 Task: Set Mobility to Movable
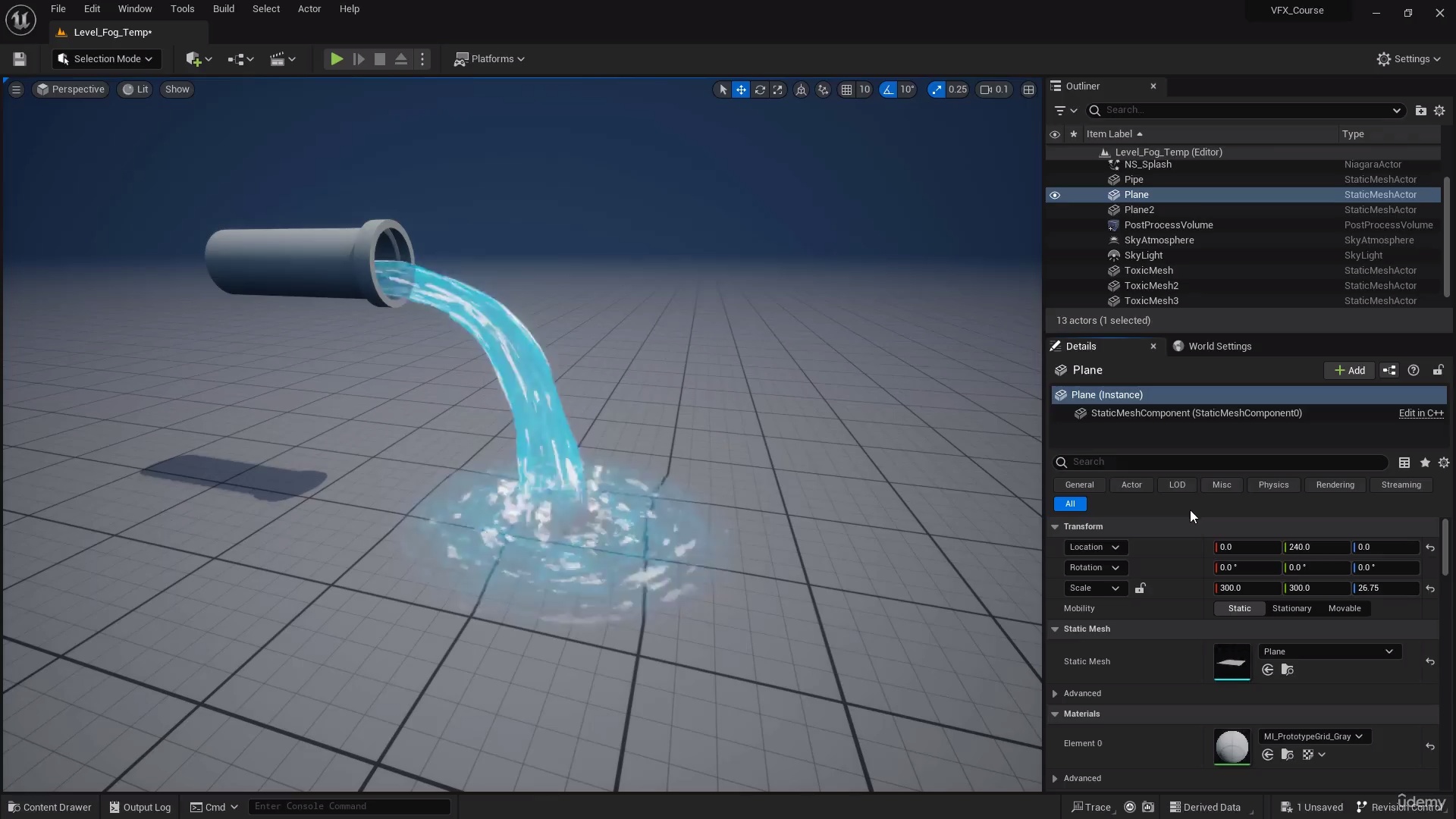click(1344, 608)
